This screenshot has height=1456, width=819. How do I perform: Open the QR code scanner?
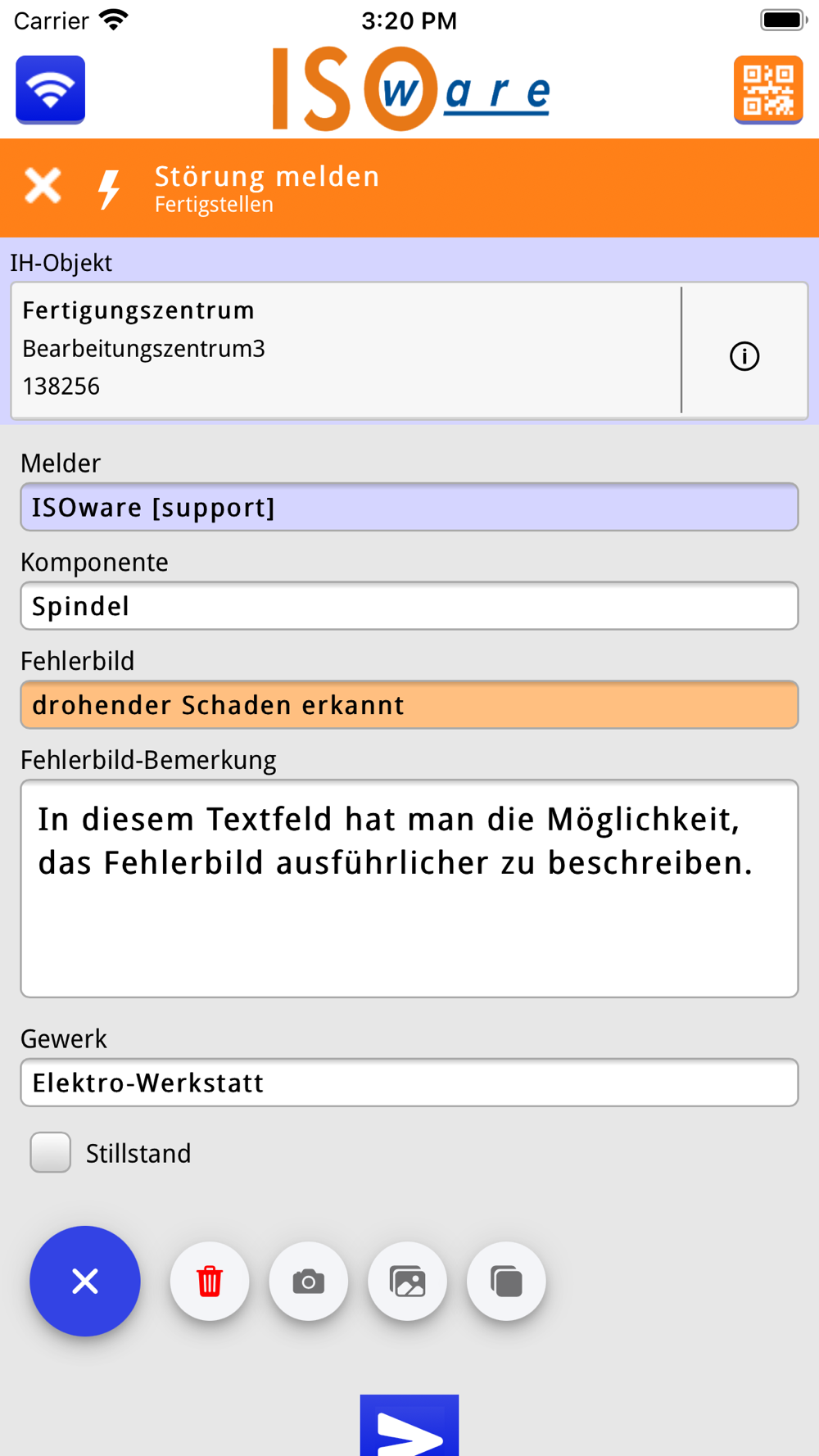pos(767,89)
